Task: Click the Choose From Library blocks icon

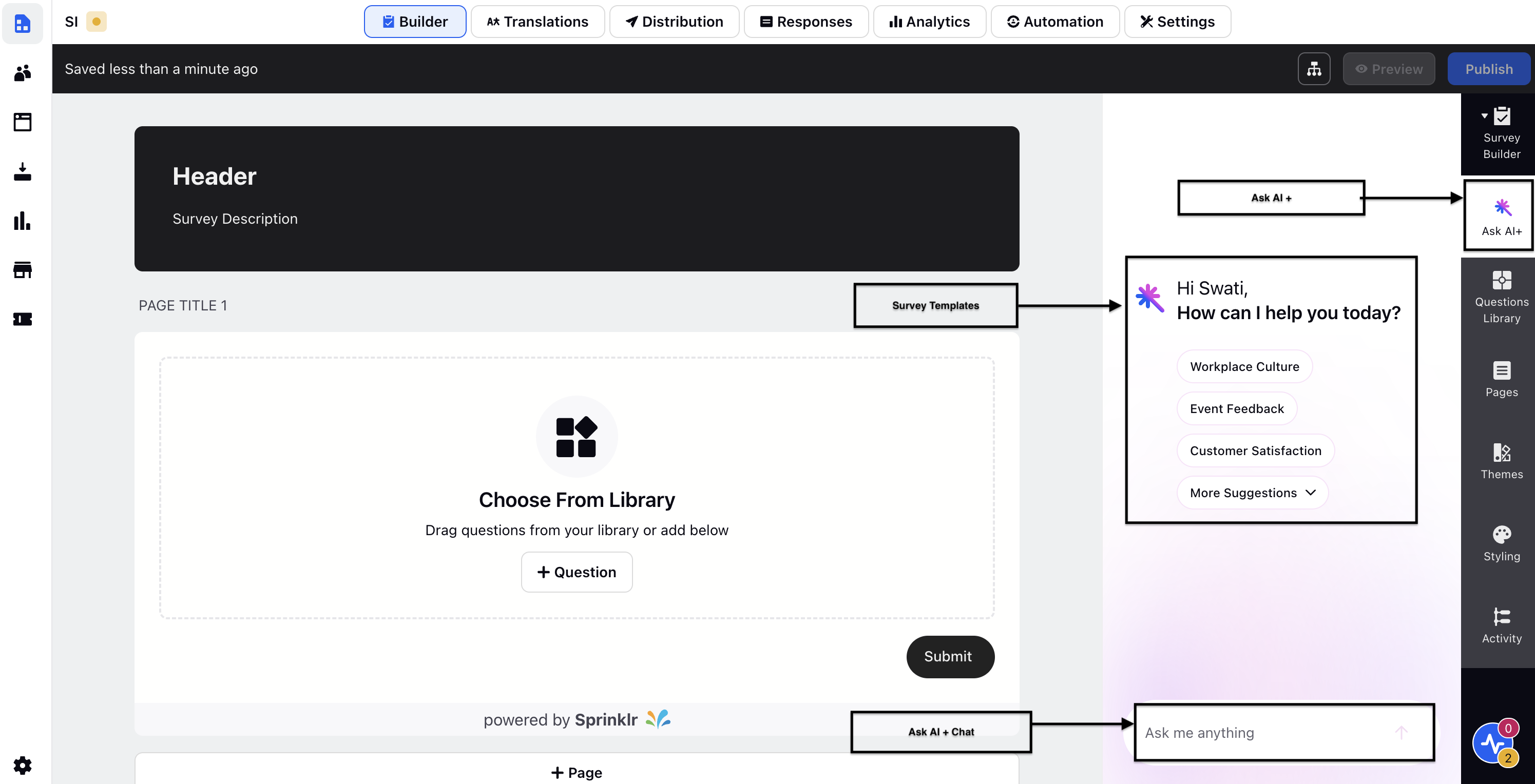Action: (576, 437)
